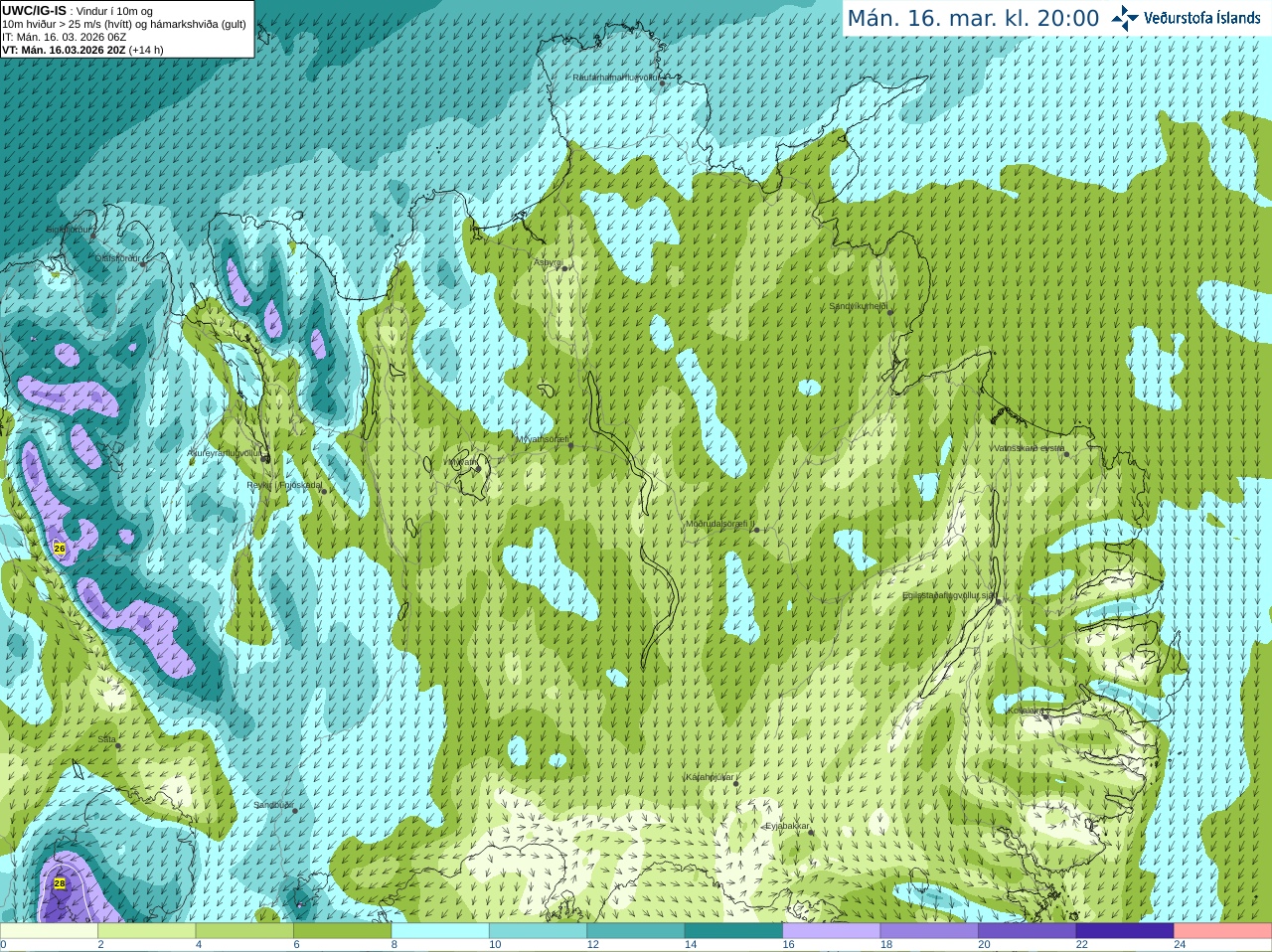Click the 14–16 m/s dark teal legend swatch
The image size is (1272, 952).
(733, 931)
